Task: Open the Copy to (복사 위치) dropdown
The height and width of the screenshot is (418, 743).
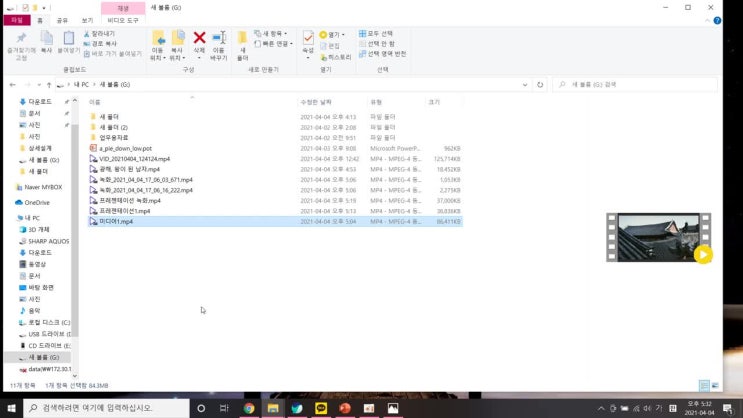Action: click(x=177, y=45)
